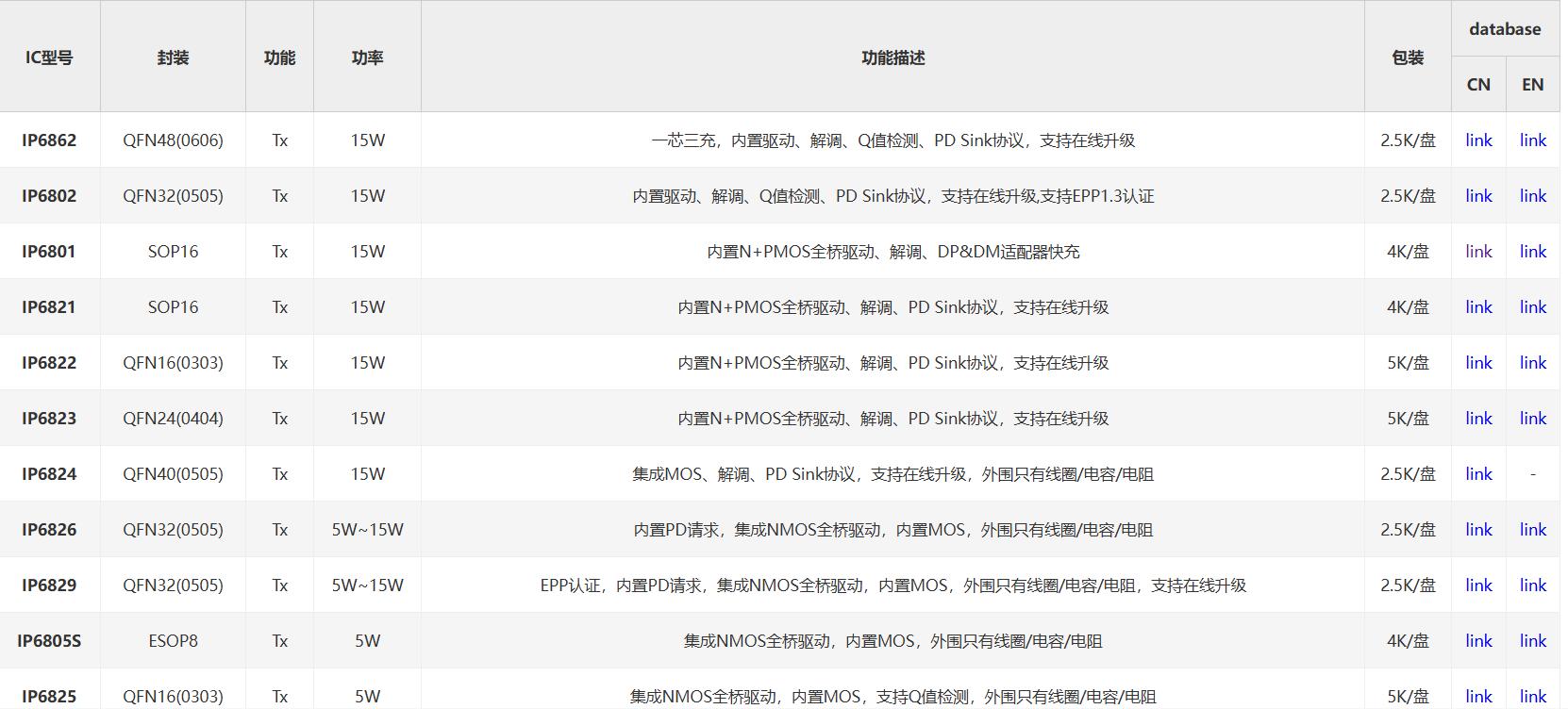This screenshot has width=1568, height=709.
Task: Click the IP6824 description starting with 集成MOS
Action: 892,474
